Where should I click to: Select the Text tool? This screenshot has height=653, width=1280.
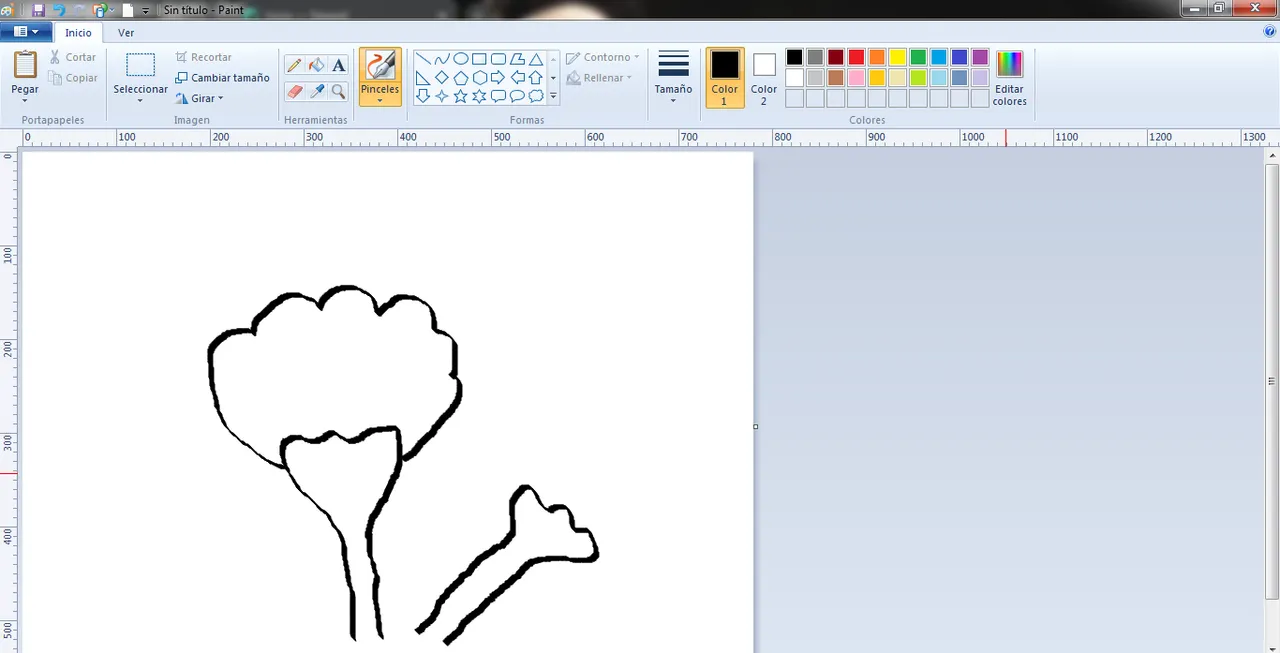(x=339, y=65)
